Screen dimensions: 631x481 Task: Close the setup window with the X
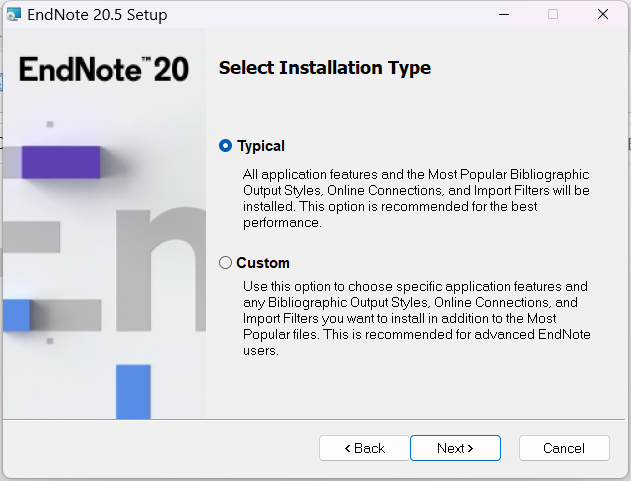tap(603, 15)
